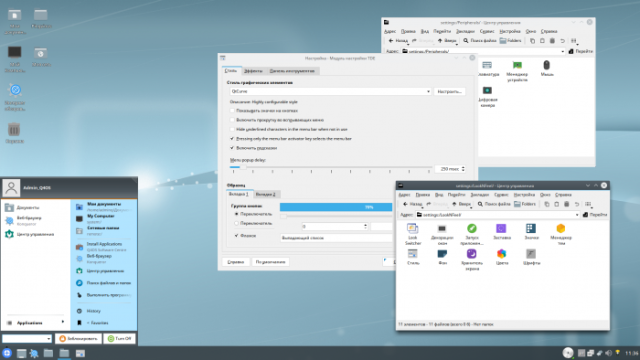640x360 pixels.
Task: Select the first Переключатель radio button
Action: (x=236, y=214)
